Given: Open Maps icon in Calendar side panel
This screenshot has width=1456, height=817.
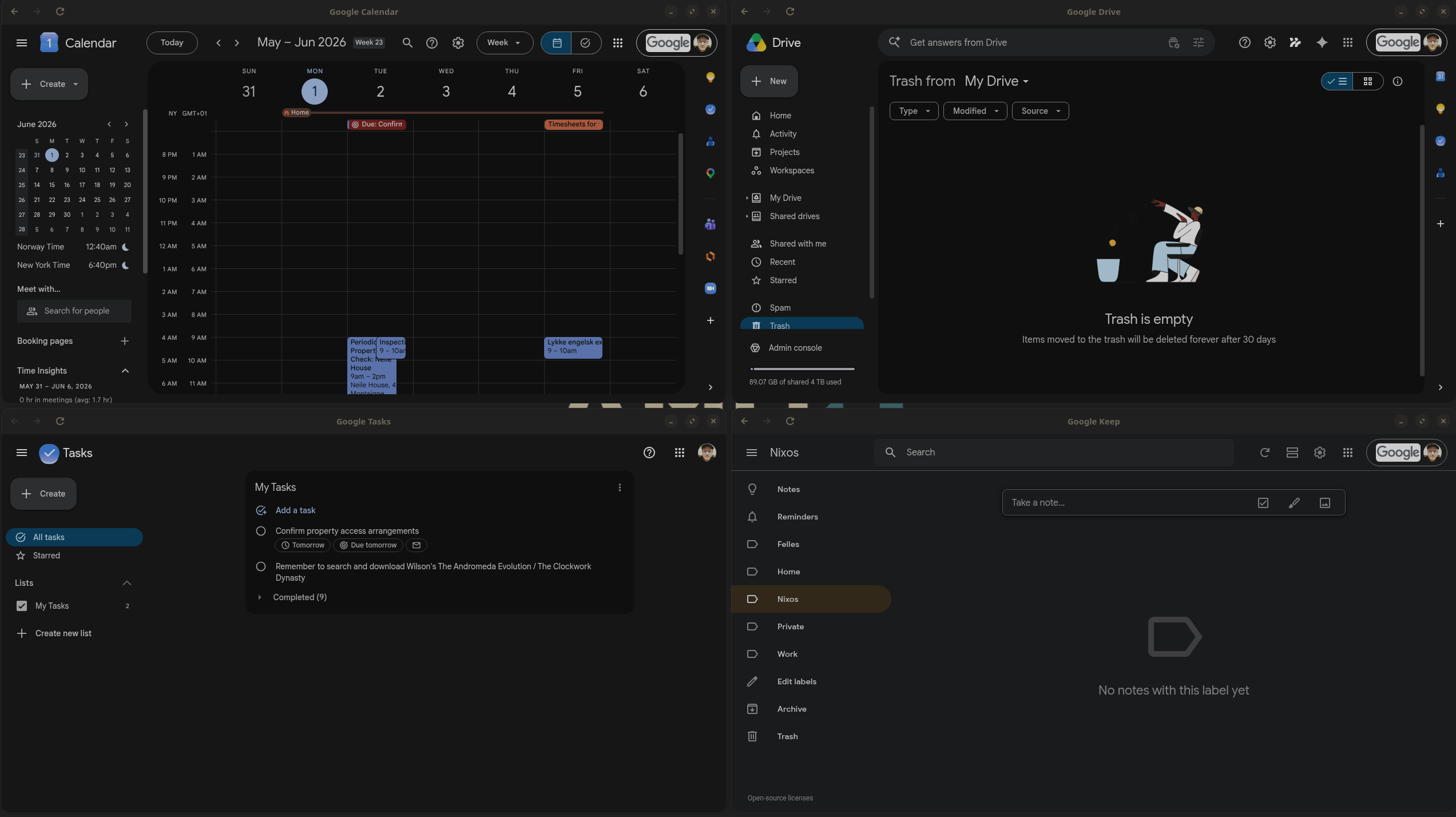Looking at the screenshot, I should click(x=711, y=173).
